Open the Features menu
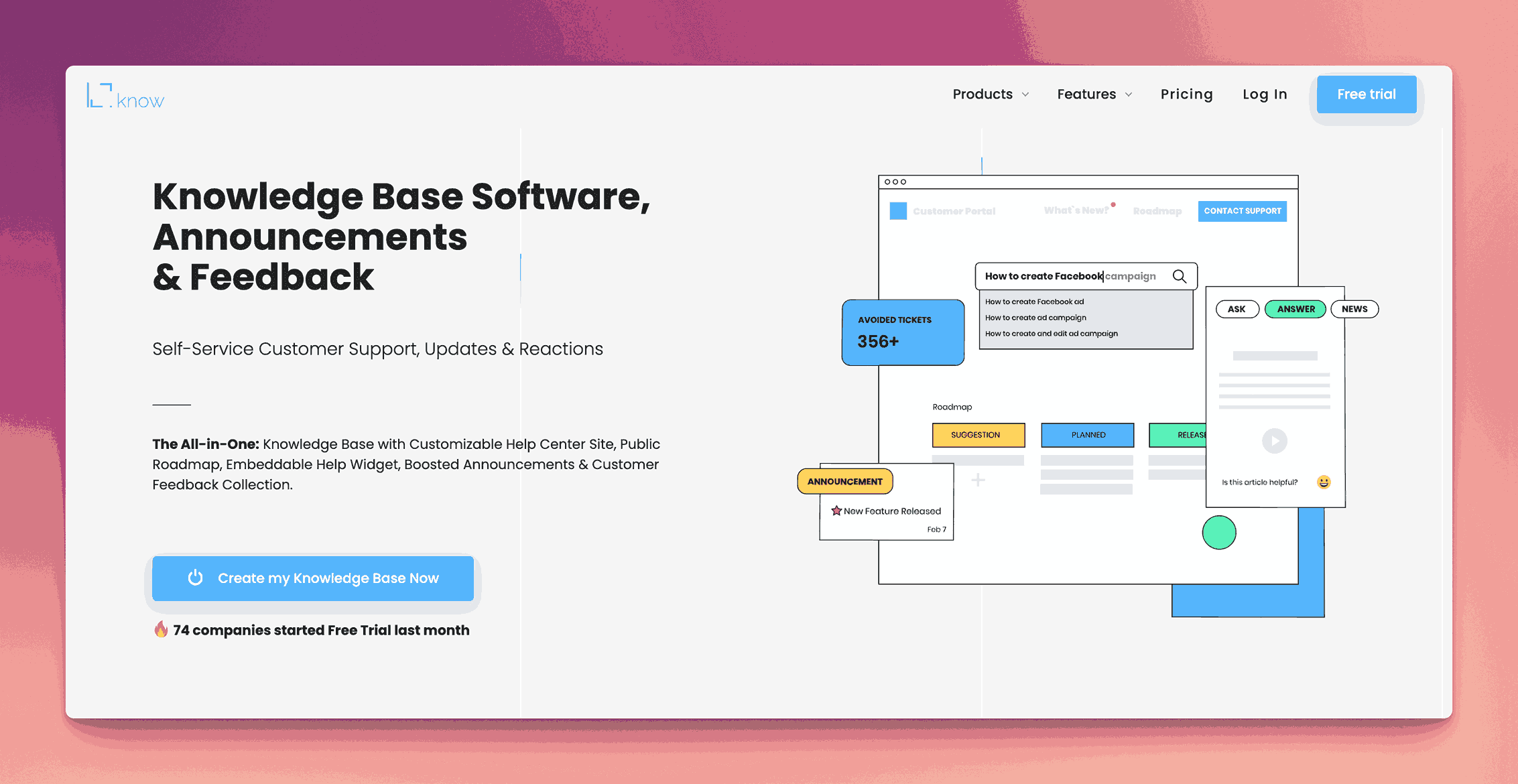The width and height of the screenshot is (1518, 784). [x=1086, y=94]
